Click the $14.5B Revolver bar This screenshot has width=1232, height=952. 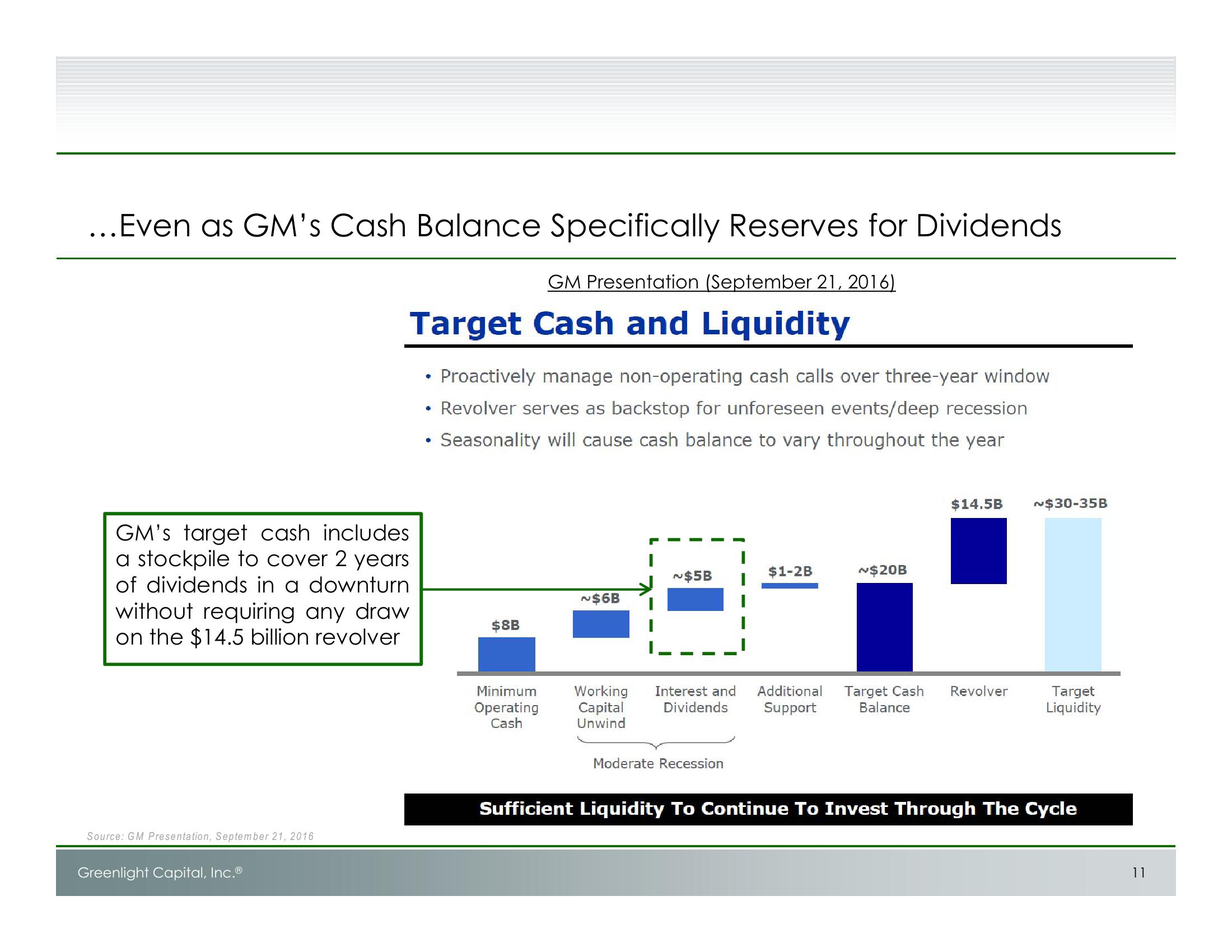[x=979, y=551]
